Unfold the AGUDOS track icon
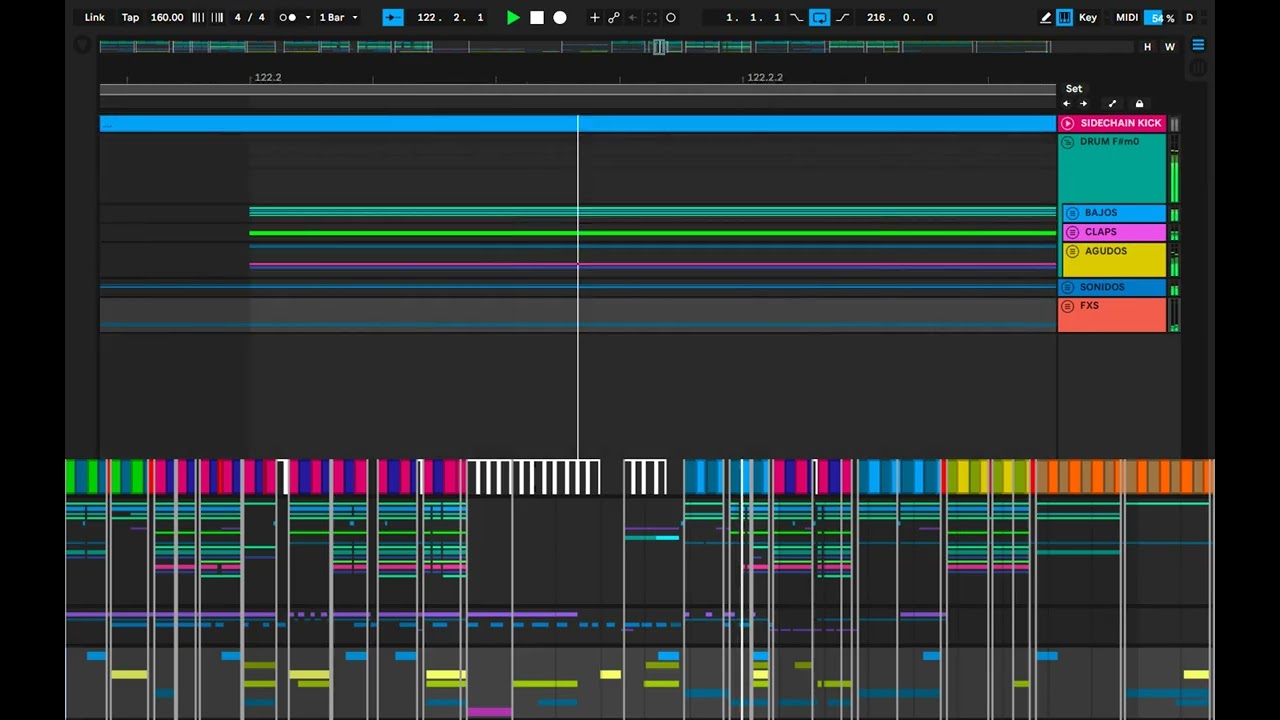 tap(1072, 251)
